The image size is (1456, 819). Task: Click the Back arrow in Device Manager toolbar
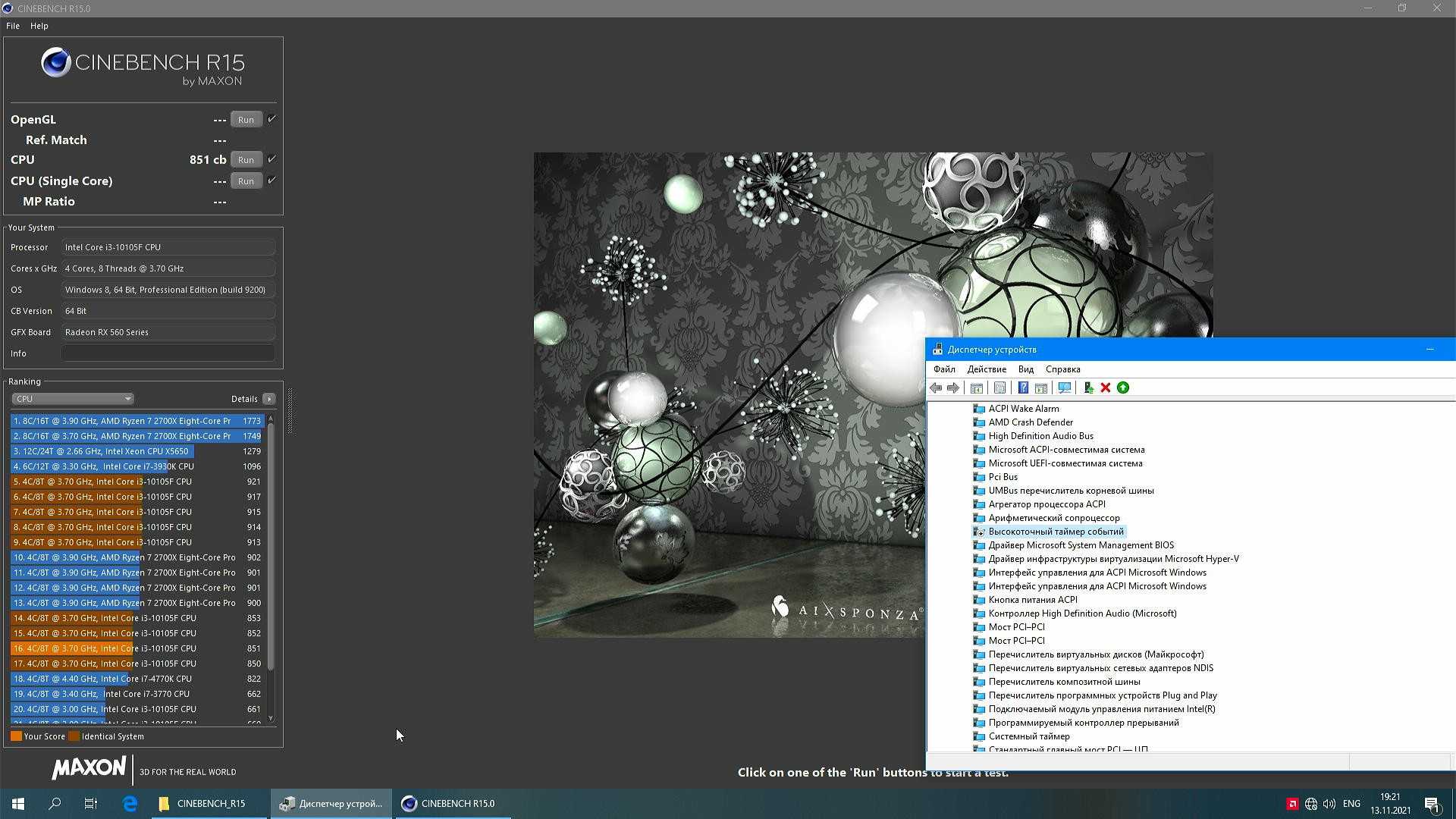point(936,388)
